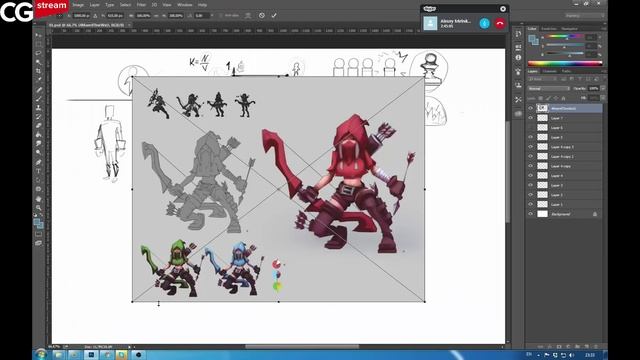Cancel the transform

[x=262, y=16]
